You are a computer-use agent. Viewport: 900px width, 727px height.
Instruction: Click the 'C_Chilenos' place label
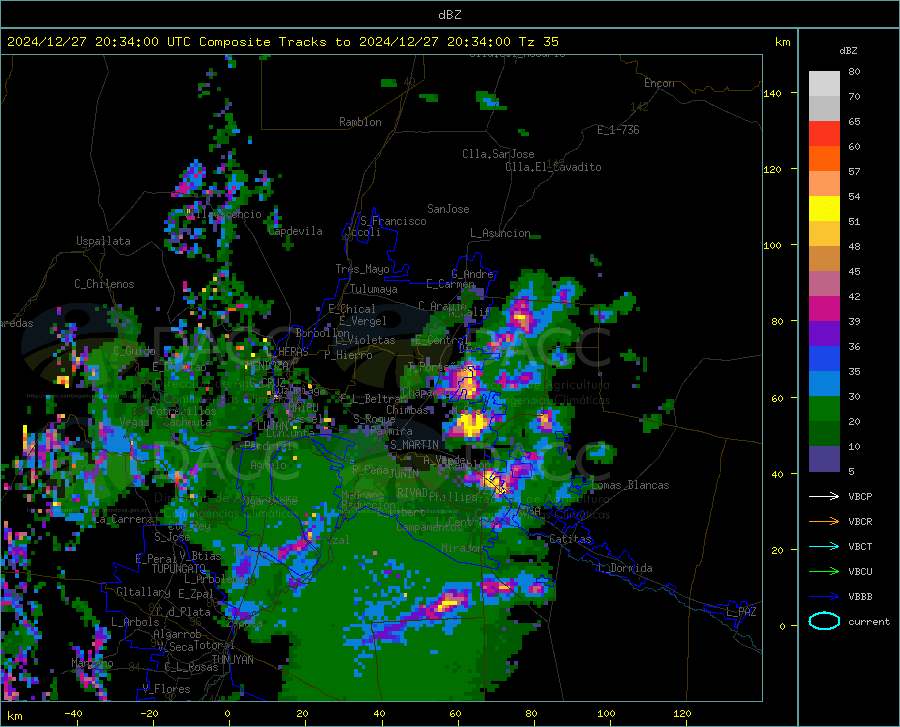coord(104,284)
